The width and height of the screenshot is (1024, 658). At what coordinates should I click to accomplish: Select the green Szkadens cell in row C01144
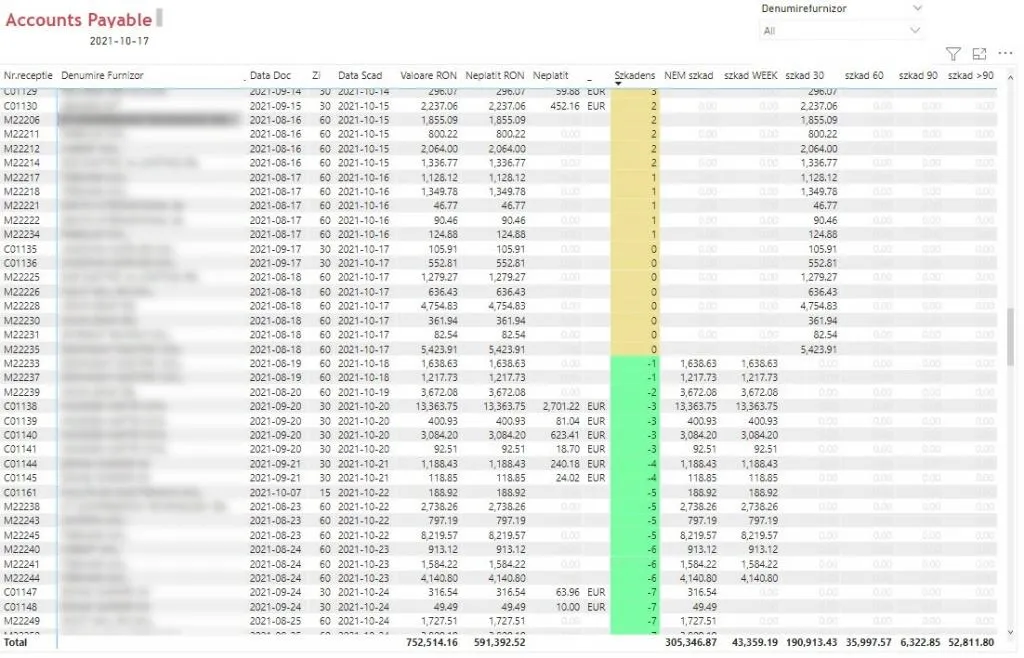634,464
